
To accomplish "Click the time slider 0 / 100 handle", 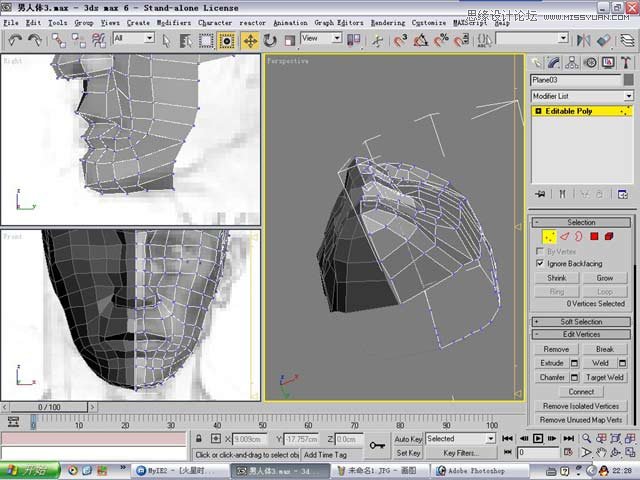I will tap(49, 407).
